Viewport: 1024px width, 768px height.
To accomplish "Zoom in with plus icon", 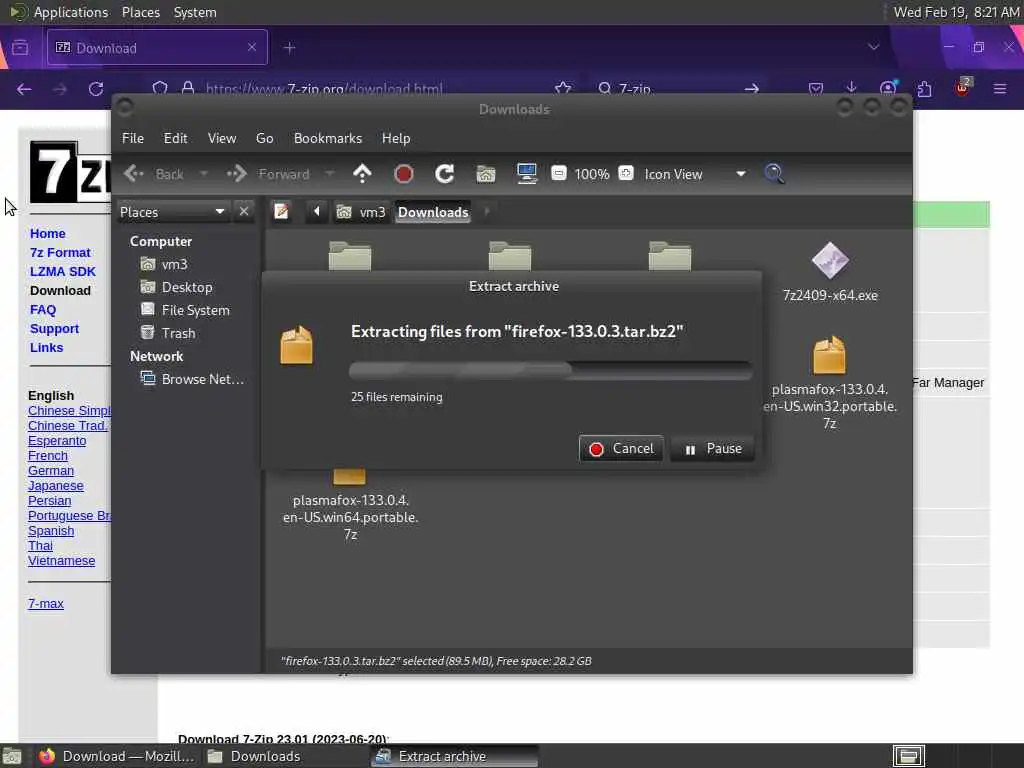I will click(x=626, y=173).
